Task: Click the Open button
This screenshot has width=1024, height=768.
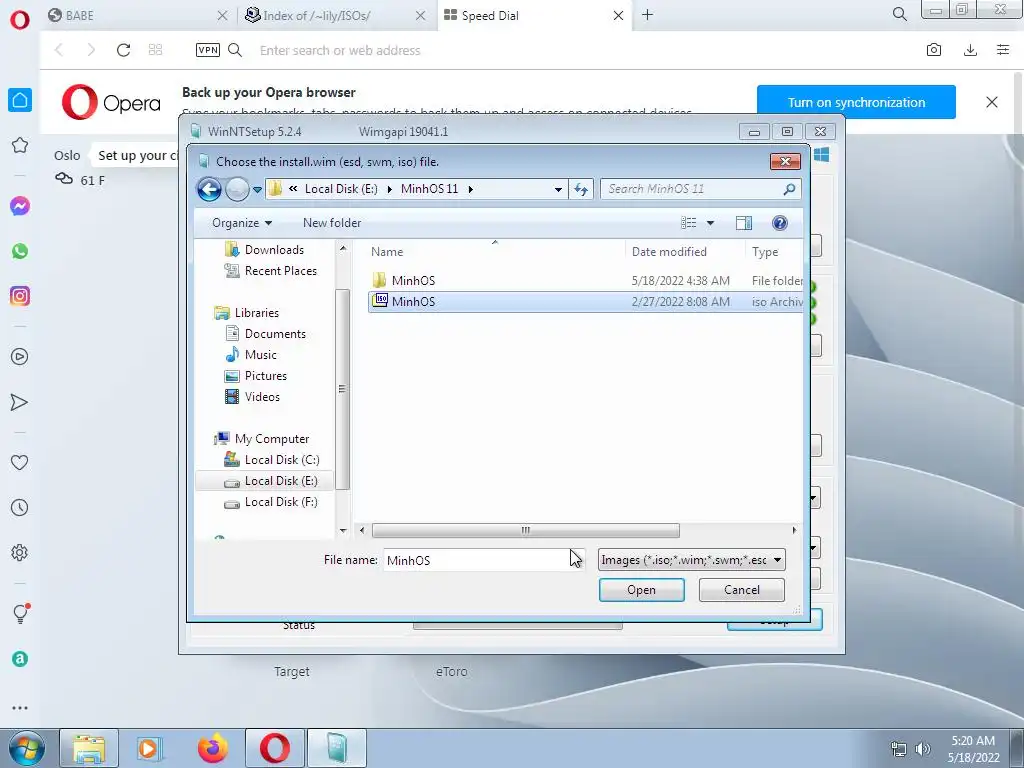Action: 642,590
